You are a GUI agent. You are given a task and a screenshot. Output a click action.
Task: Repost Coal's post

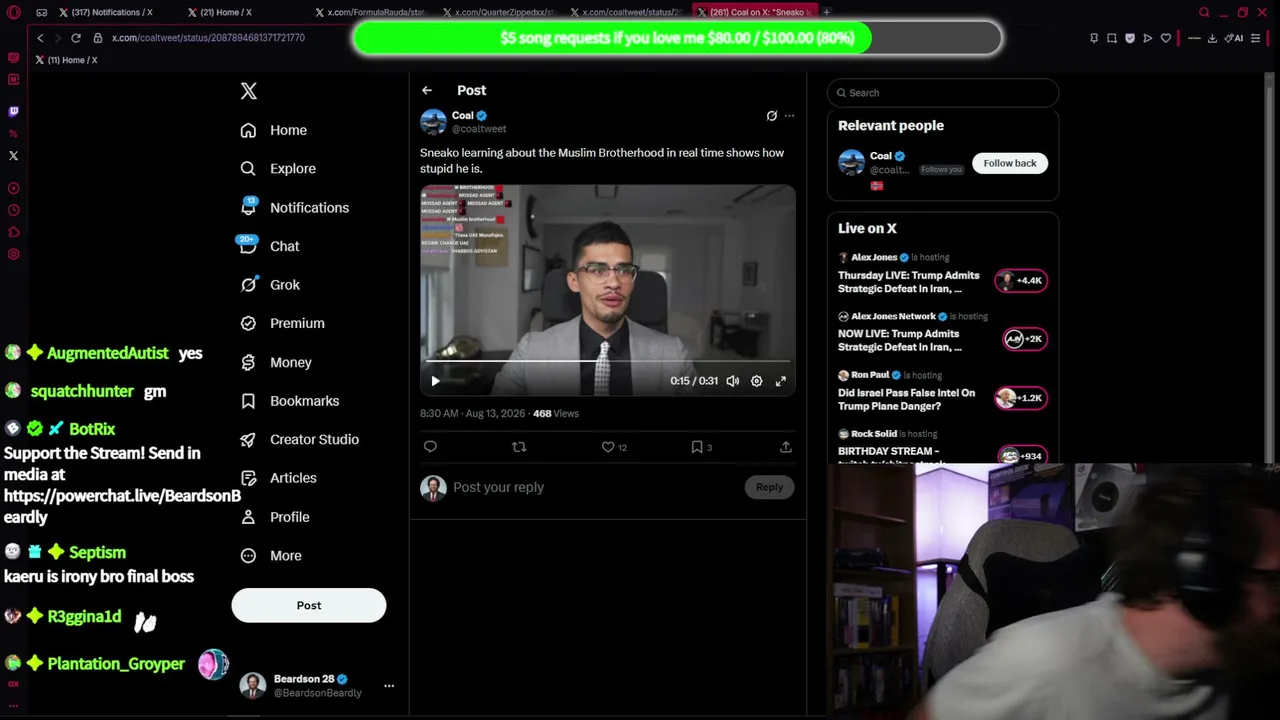tap(519, 447)
